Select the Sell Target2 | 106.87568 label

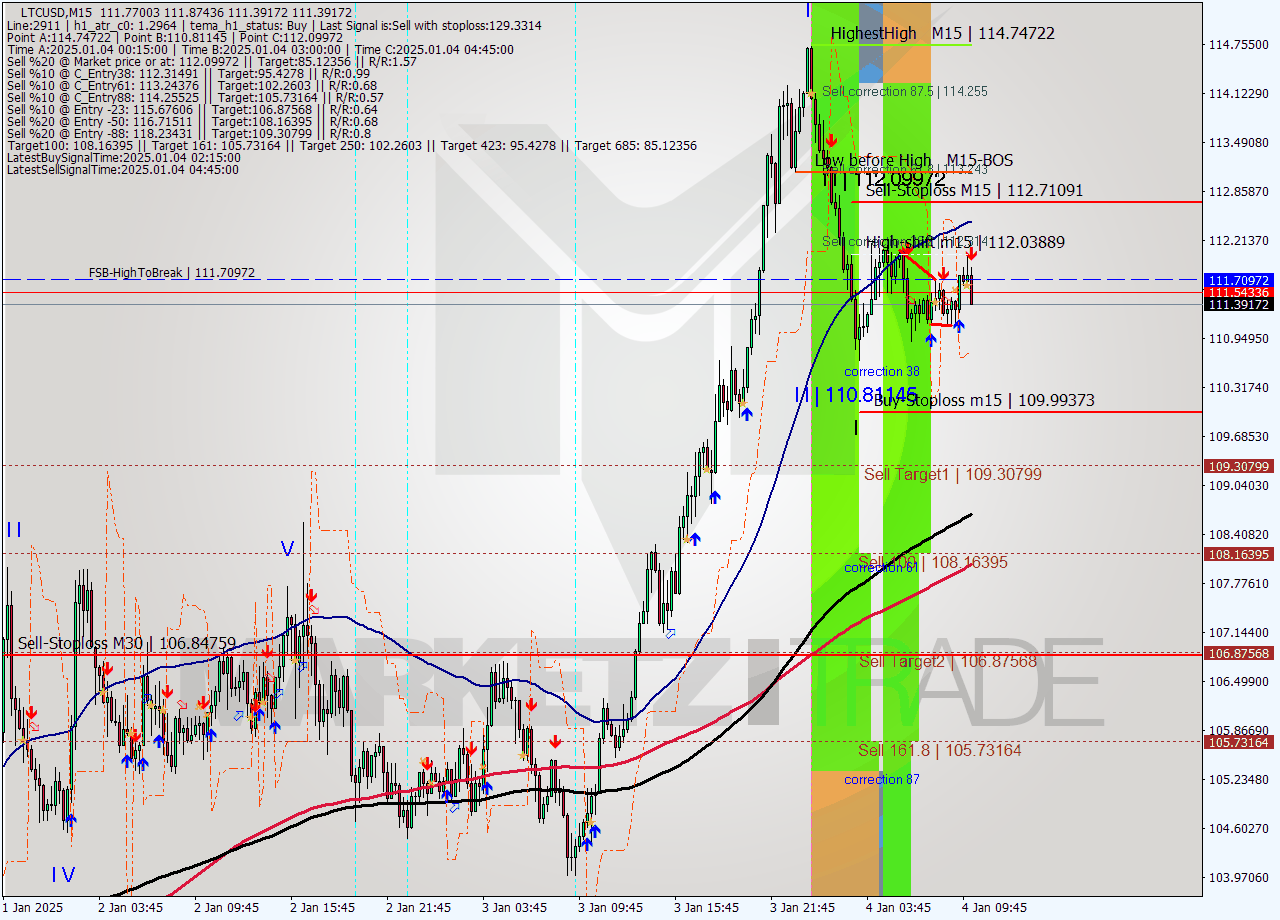point(948,661)
